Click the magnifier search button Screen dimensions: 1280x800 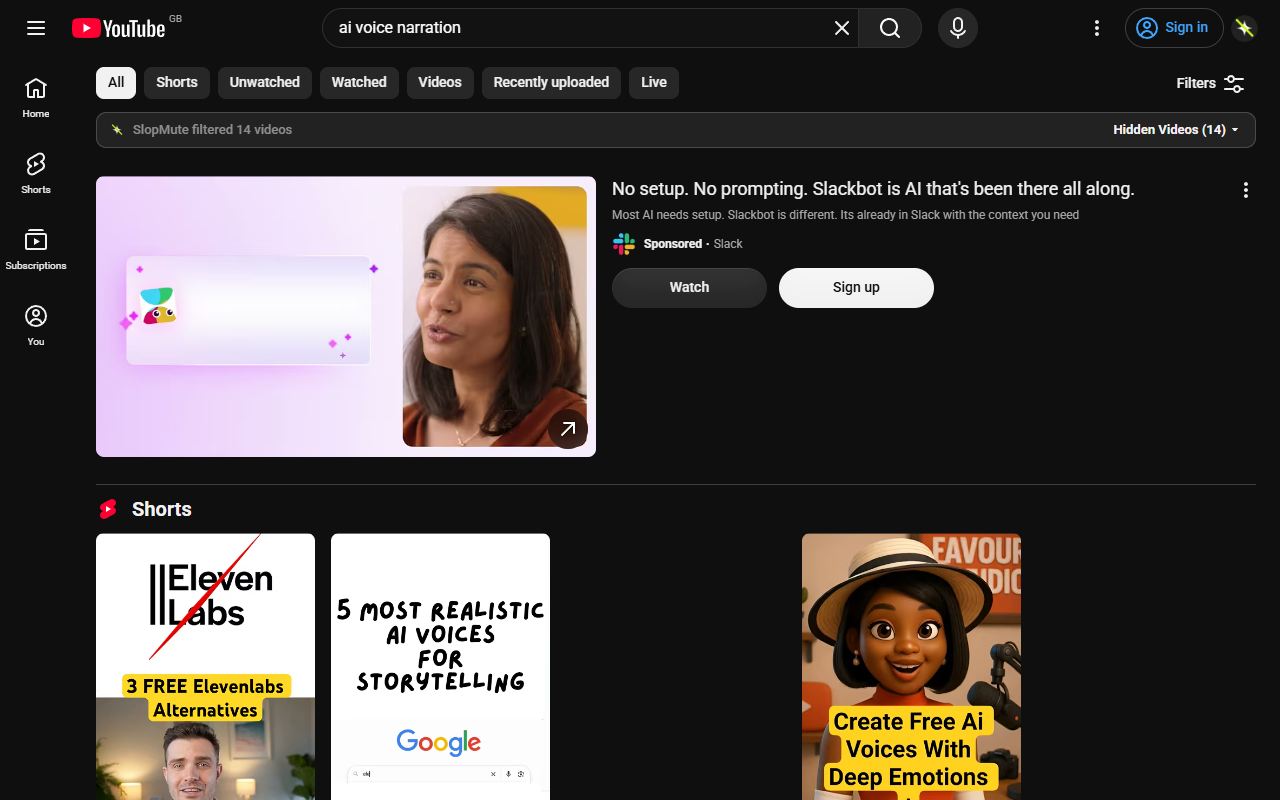890,28
